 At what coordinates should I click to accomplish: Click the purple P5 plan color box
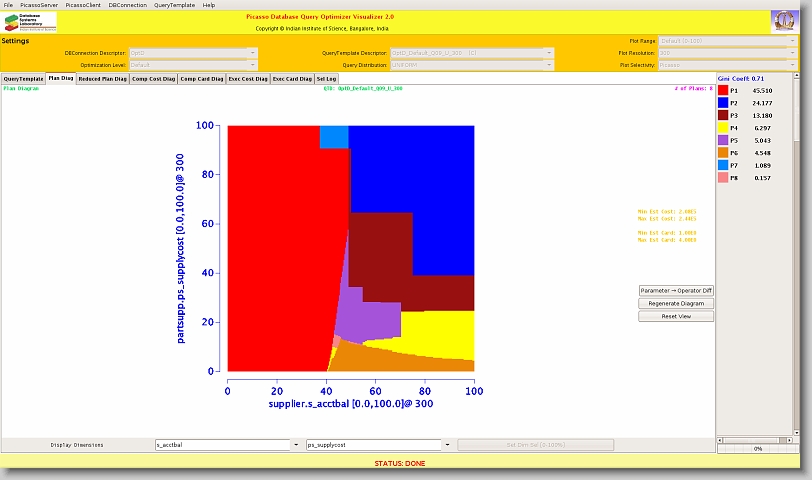coord(723,140)
